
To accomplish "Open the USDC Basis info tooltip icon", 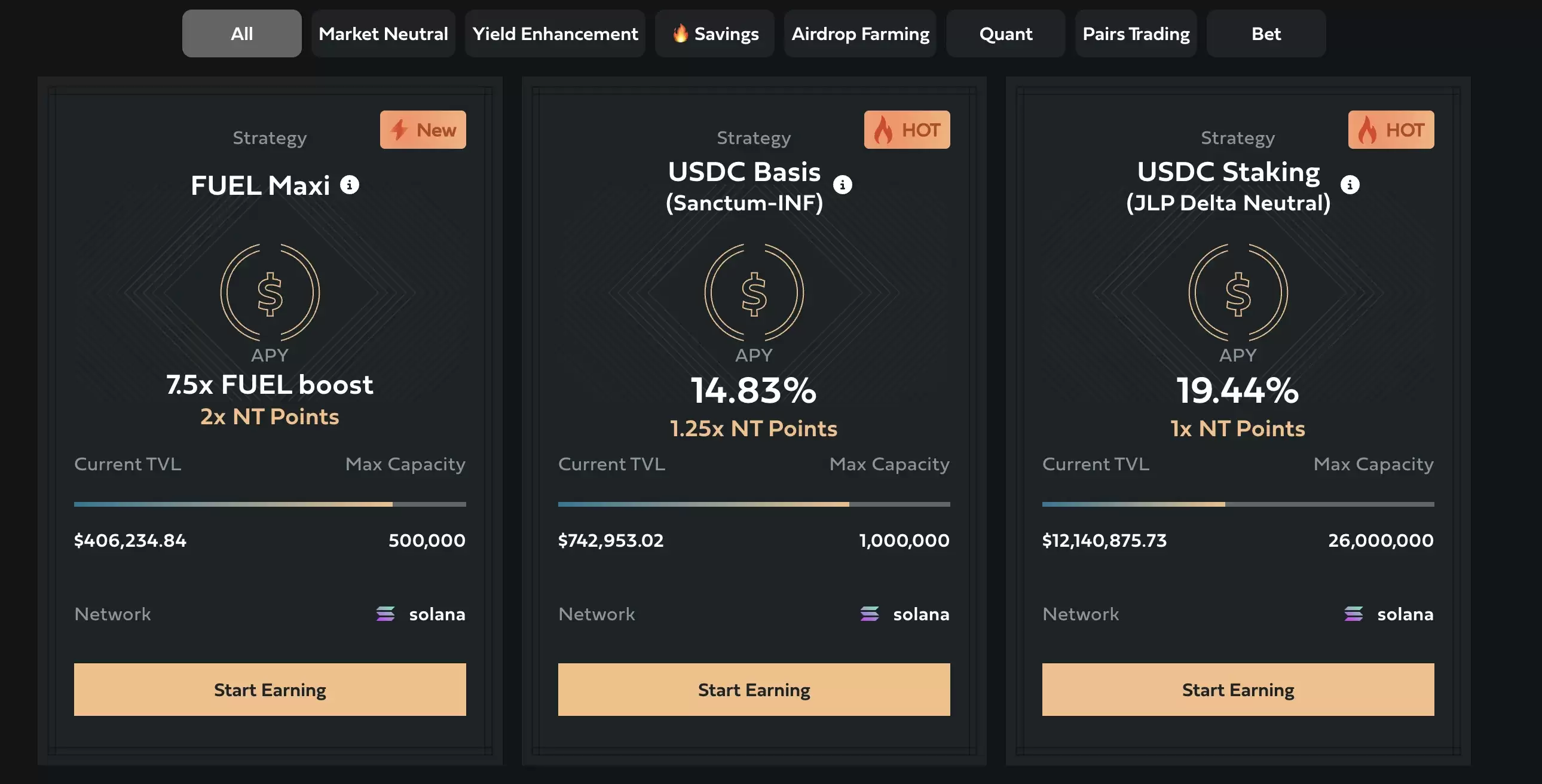I will [842, 185].
